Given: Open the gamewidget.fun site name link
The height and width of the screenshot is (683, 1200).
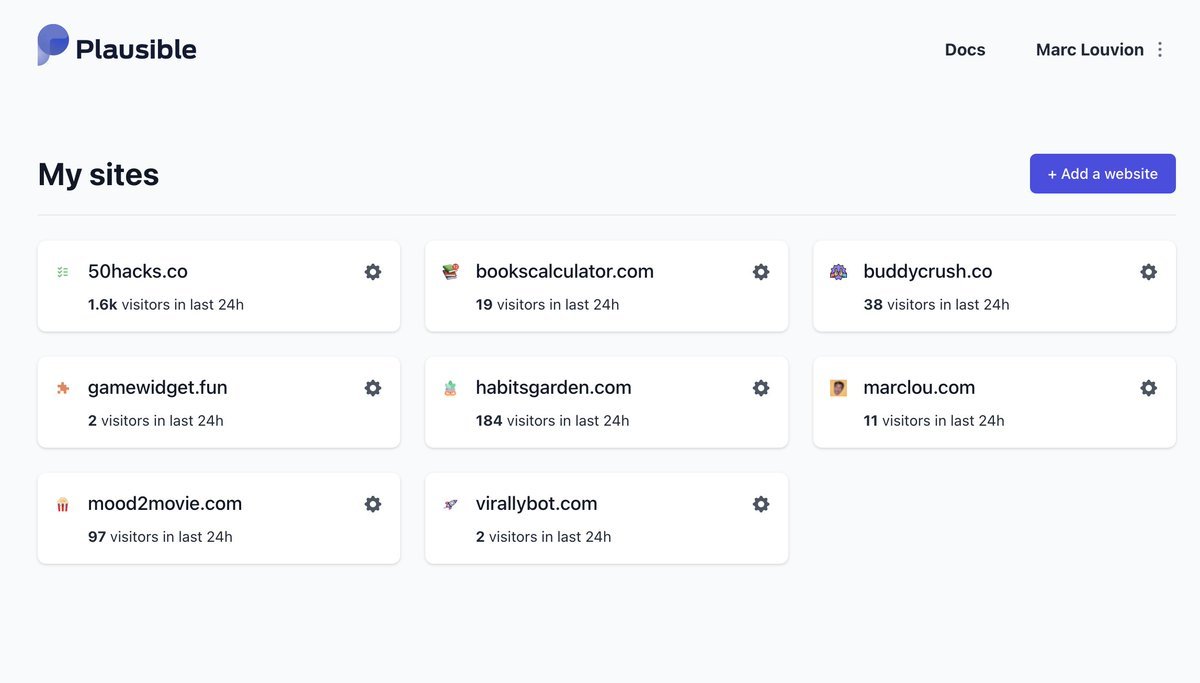Looking at the screenshot, I should (x=158, y=388).
